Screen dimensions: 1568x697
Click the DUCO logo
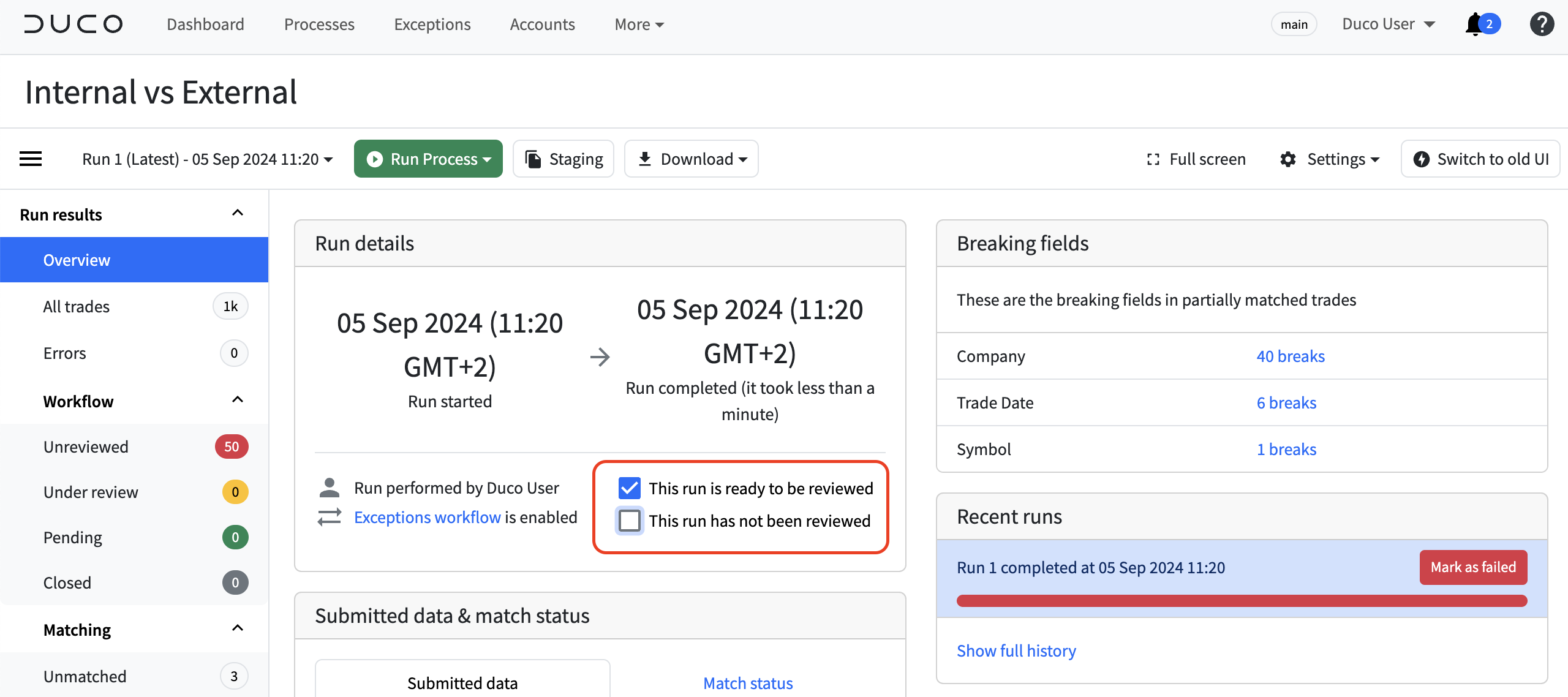(73, 24)
